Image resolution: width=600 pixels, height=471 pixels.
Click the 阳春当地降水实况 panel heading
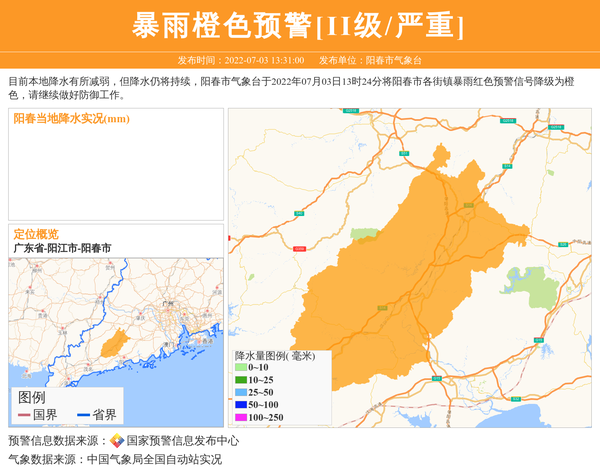coord(71,119)
